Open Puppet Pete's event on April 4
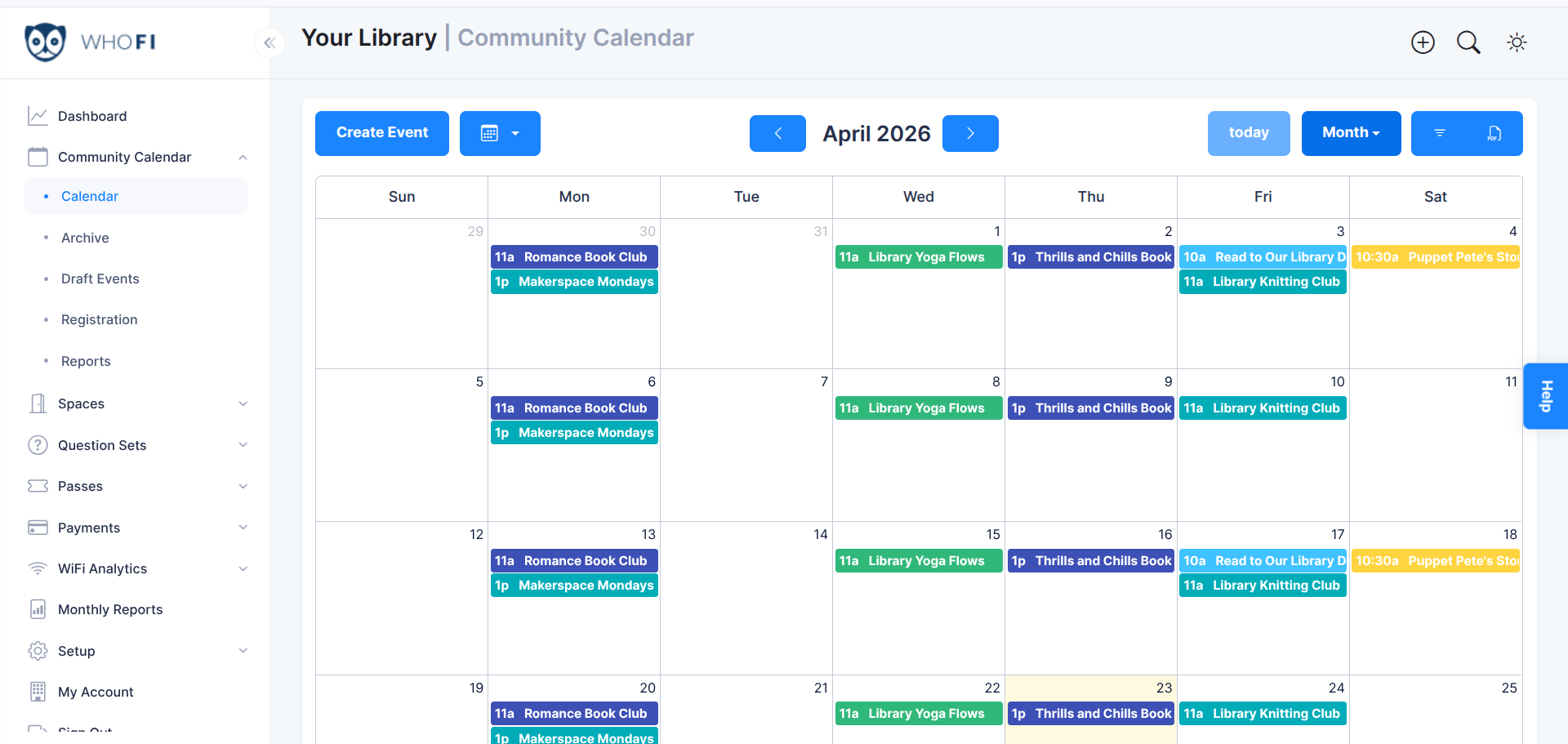The image size is (1568, 744). coord(1436,257)
